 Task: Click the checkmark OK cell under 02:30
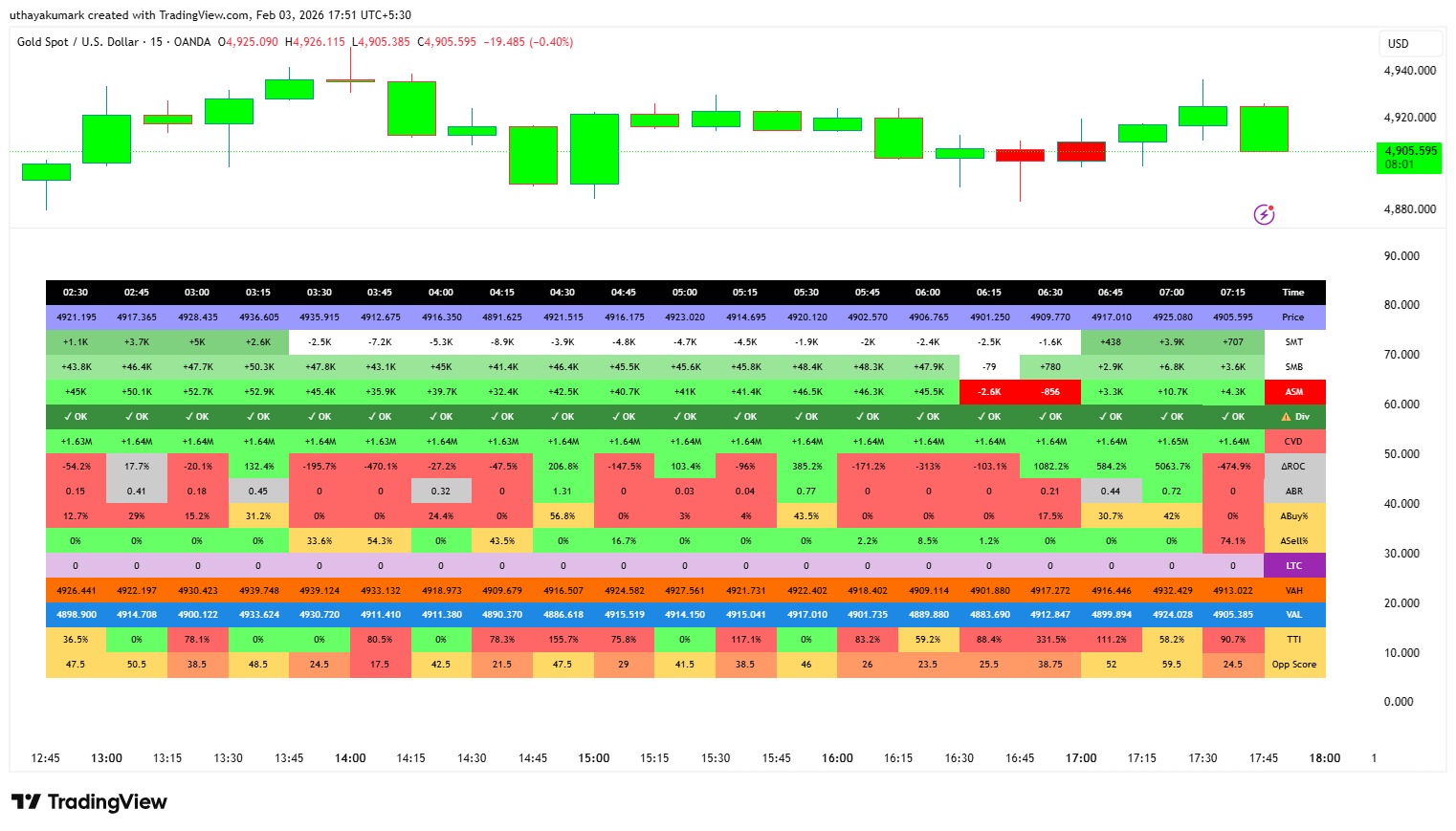tap(76, 417)
